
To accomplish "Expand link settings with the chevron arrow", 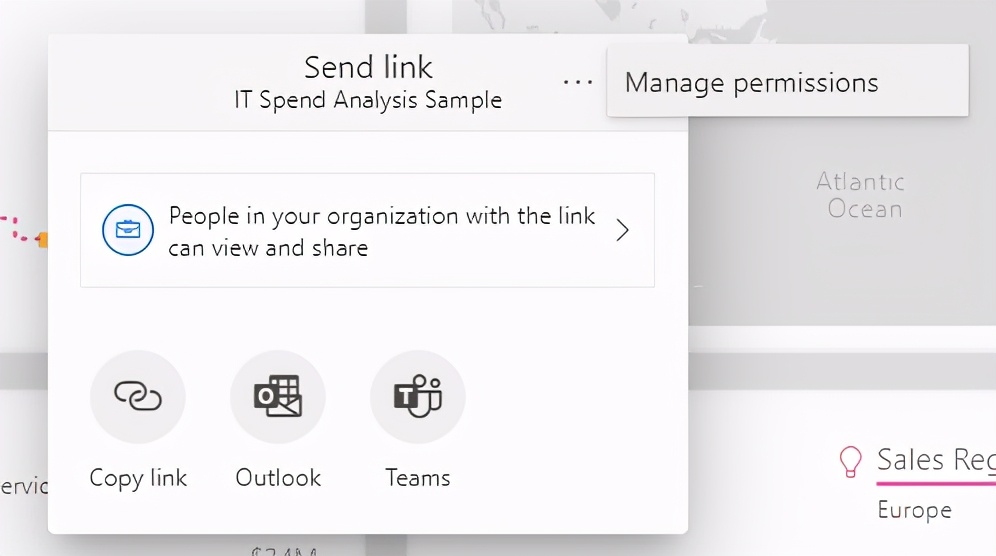I will (622, 231).
